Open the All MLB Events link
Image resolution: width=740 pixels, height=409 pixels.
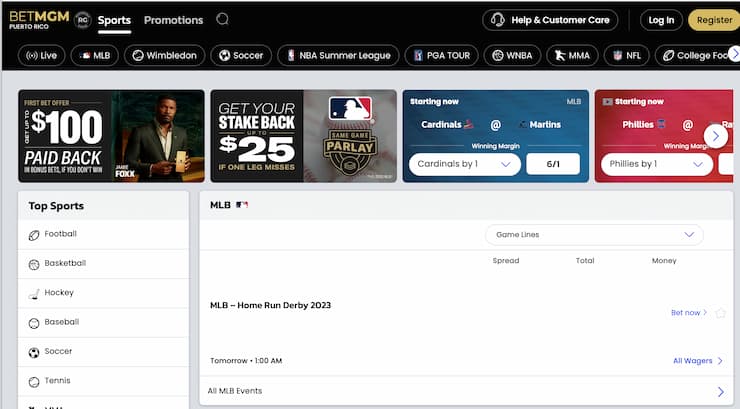coord(466,391)
